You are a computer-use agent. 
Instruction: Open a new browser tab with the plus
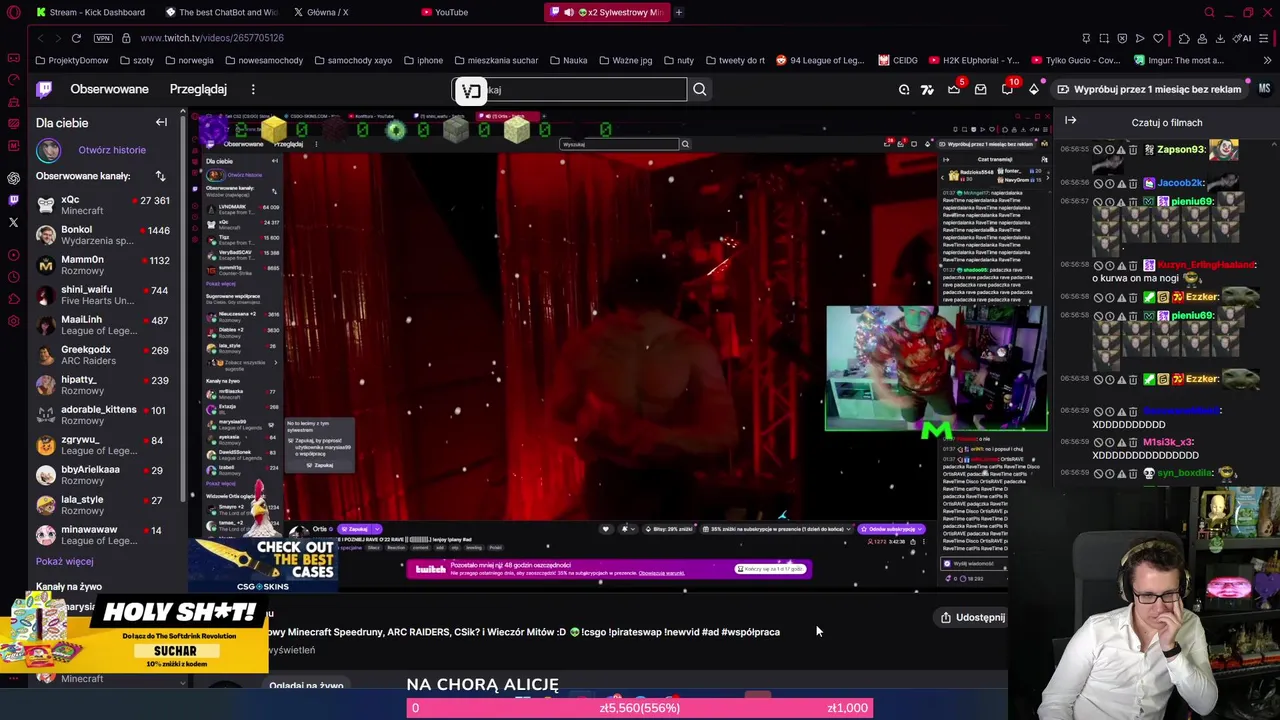(x=678, y=12)
